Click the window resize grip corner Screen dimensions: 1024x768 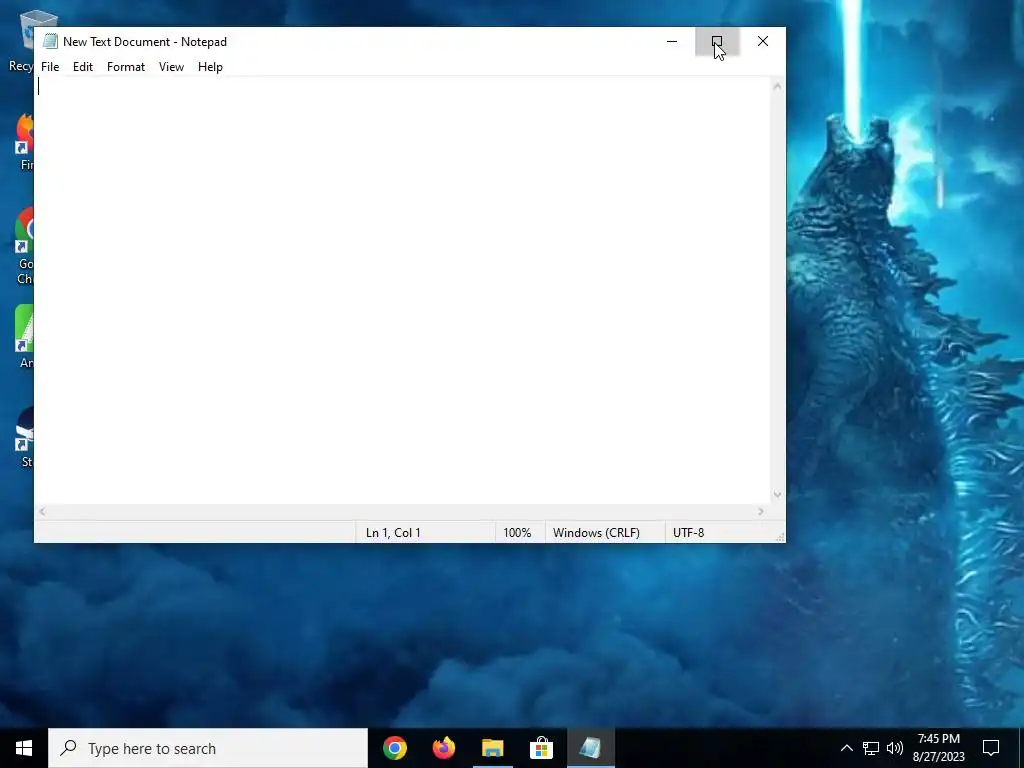click(780, 537)
